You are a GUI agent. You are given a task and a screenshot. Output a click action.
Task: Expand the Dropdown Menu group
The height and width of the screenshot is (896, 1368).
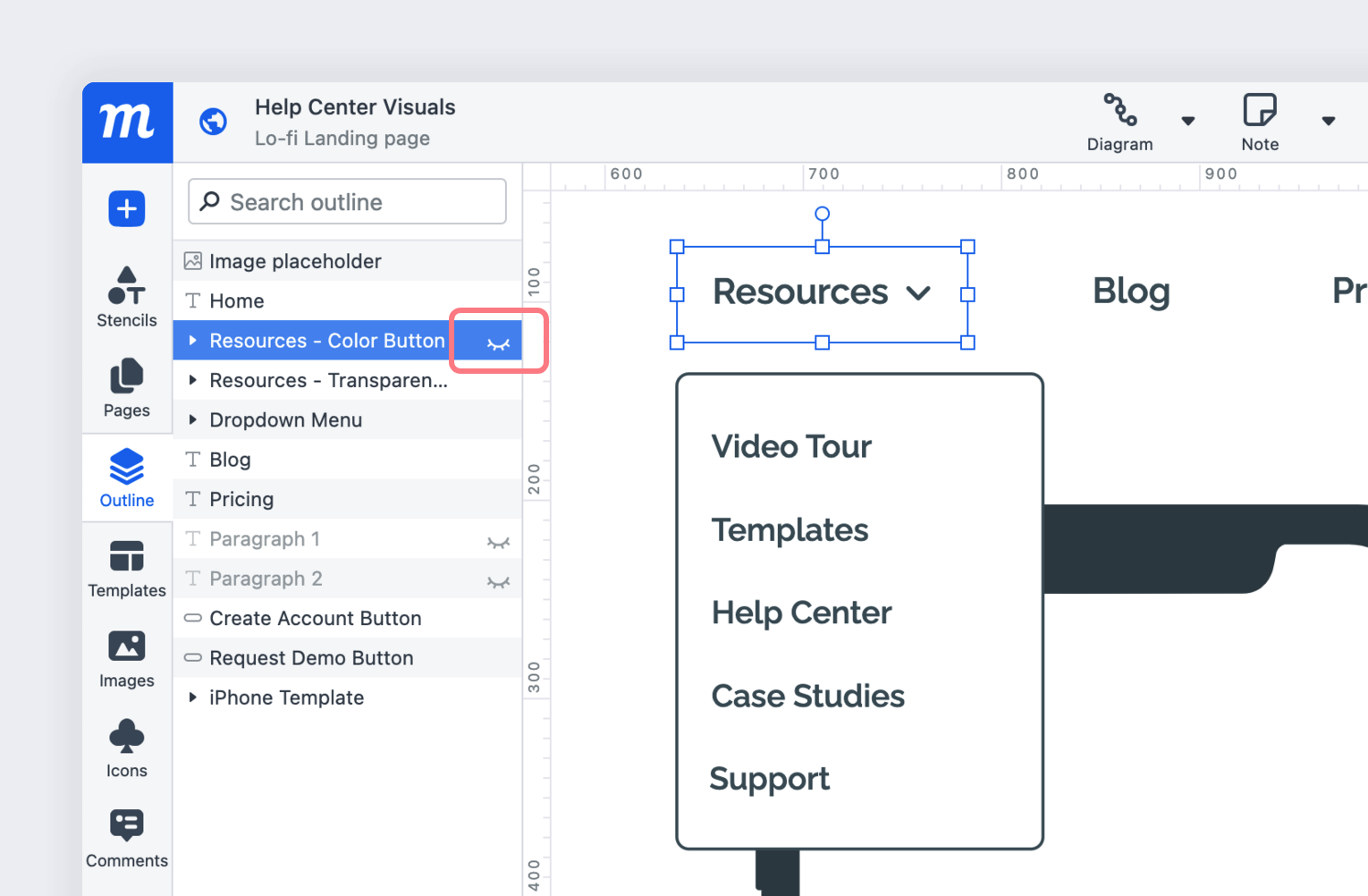pyautogui.click(x=192, y=419)
